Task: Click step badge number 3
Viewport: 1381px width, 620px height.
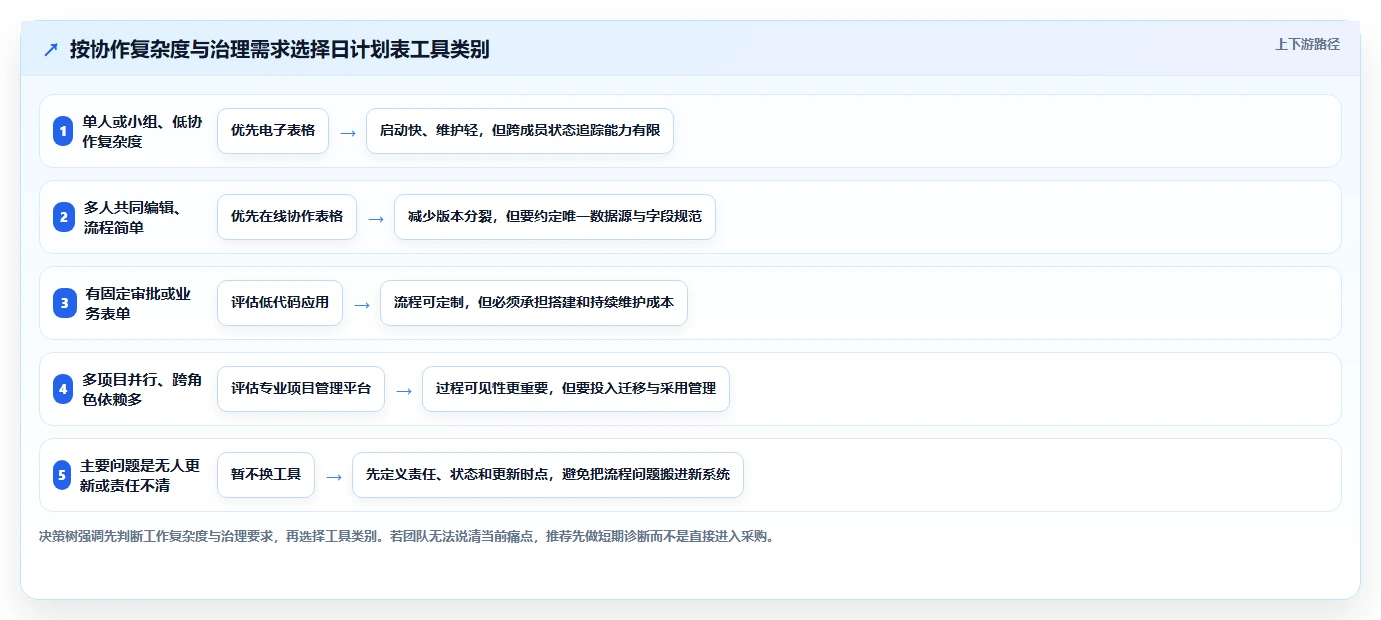Action: [63, 303]
